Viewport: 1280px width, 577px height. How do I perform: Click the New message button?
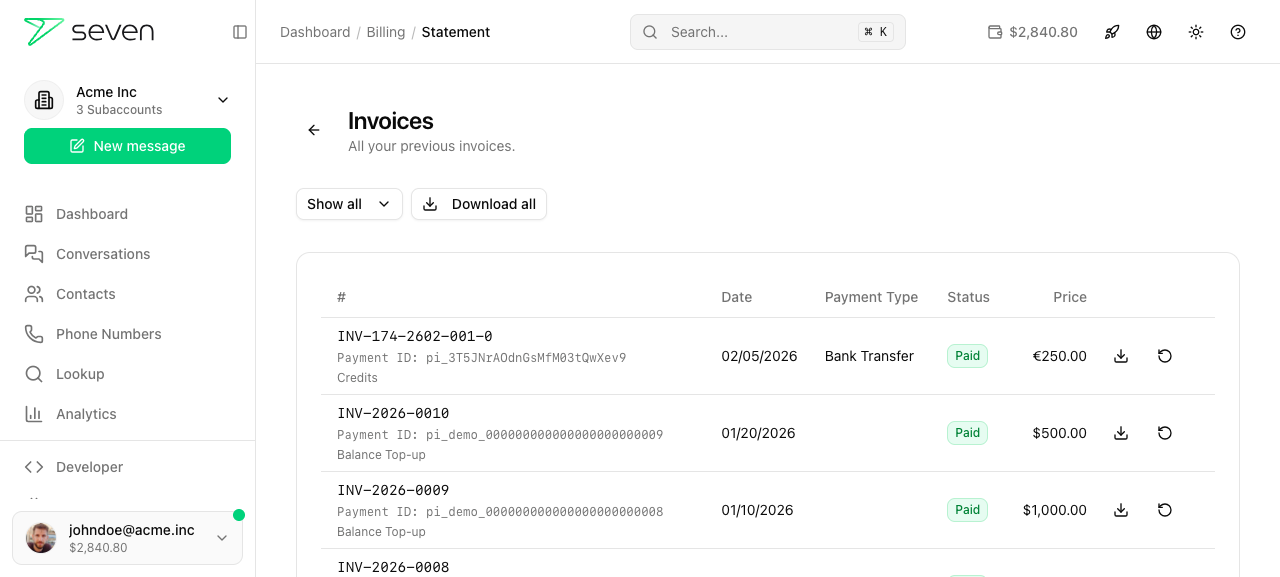point(127,146)
